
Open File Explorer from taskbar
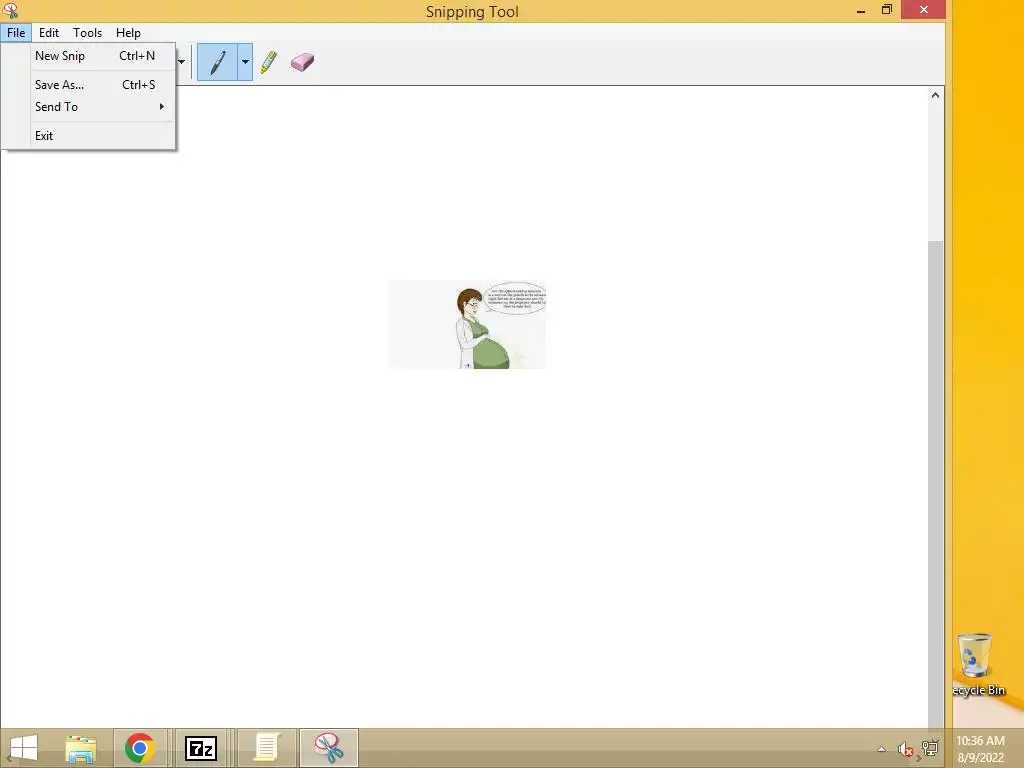pyautogui.click(x=81, y=748)
